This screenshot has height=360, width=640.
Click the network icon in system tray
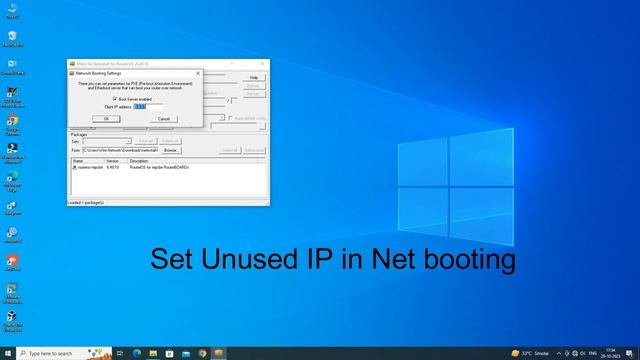click(575, 353)
